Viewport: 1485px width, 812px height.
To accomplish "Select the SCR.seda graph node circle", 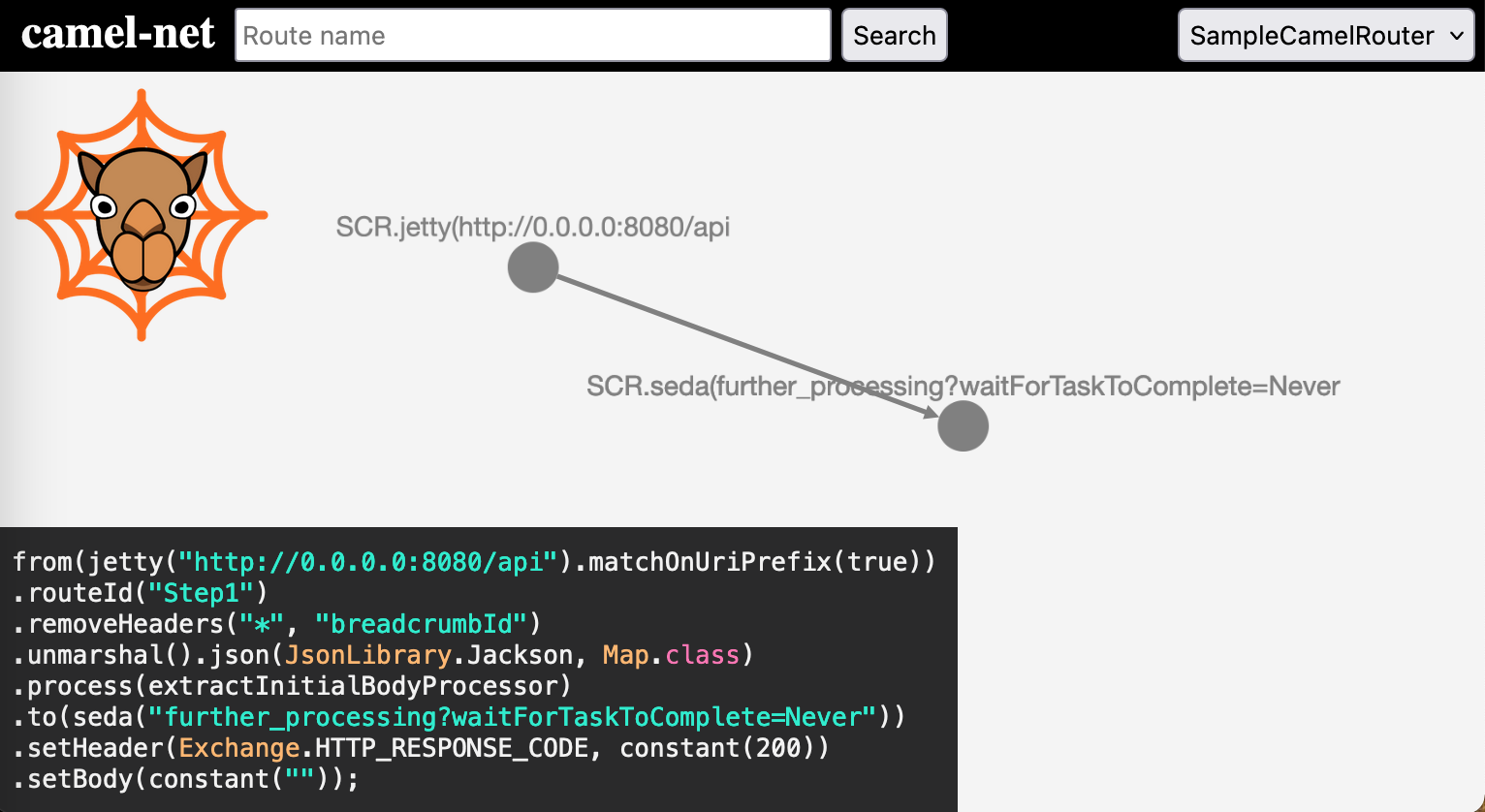I will [963, 425].
